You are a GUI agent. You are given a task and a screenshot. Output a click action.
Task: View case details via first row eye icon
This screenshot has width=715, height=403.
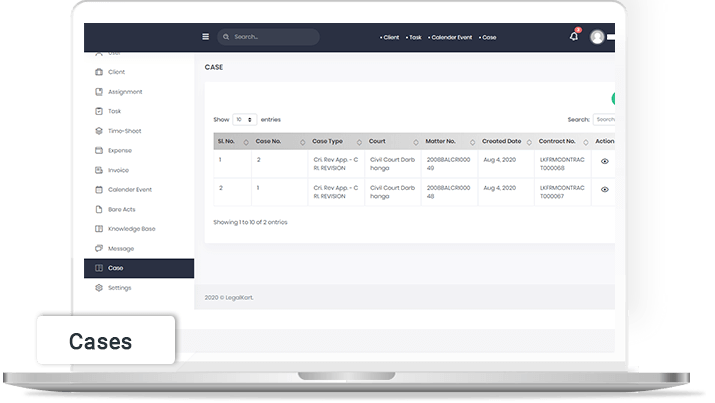pyautogui.click(x=604, y=161)
